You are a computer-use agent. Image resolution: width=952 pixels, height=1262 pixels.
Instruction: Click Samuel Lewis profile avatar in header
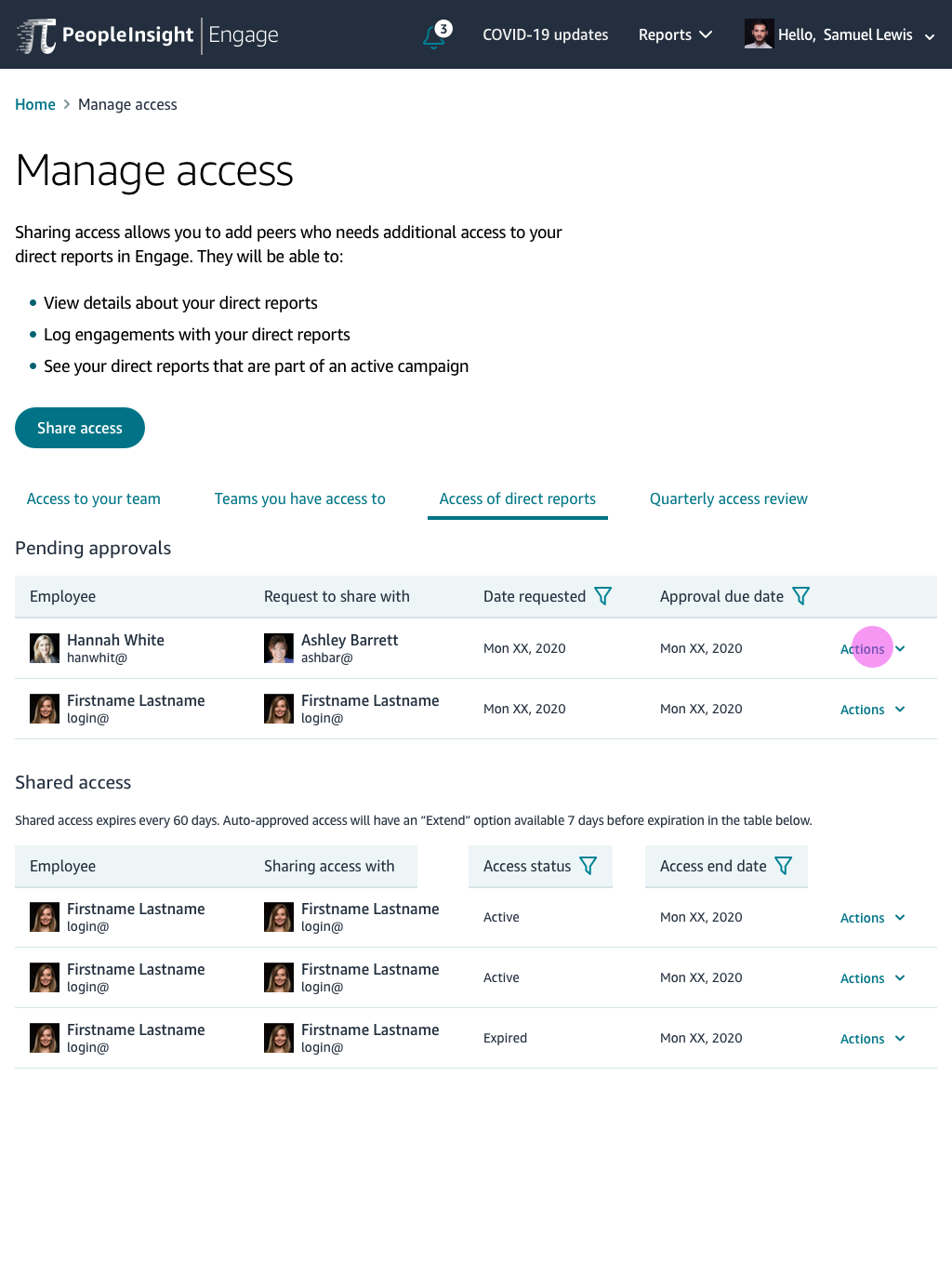coord(759,34)
